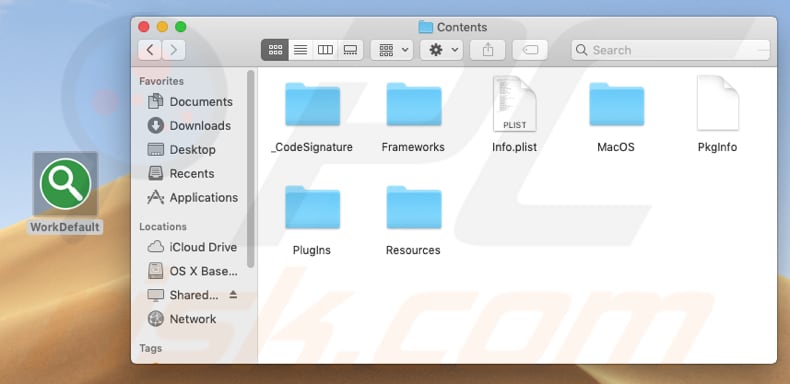790x384 pixels.
Task: Close the Contents Finder window
Action: pyautogui.click(x=144, y=27)
